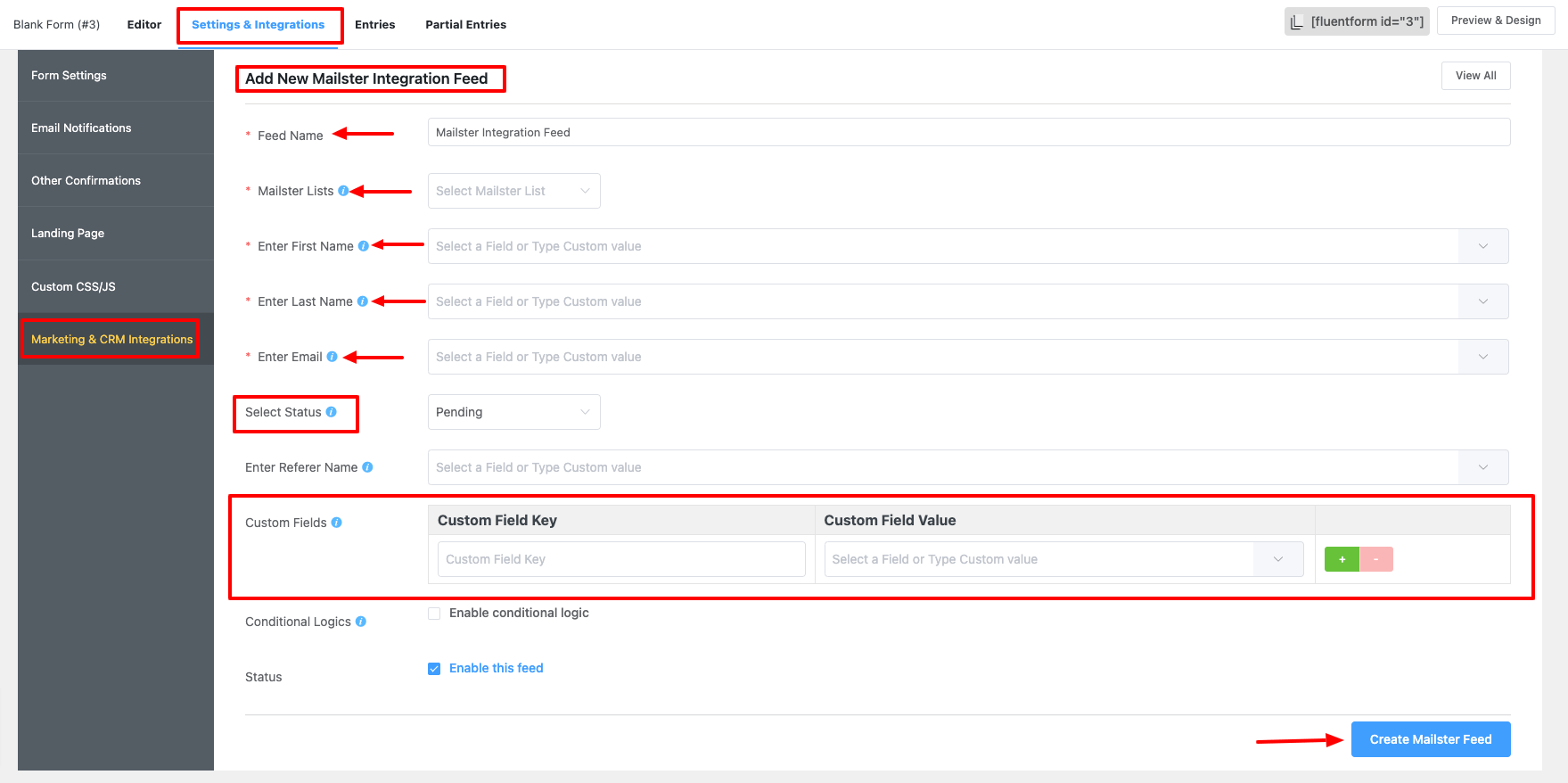This screenshot has height=783, width=1568.
Task: Switch to the Entries tab
Action: pyautogui.click(x=374, y=25)
